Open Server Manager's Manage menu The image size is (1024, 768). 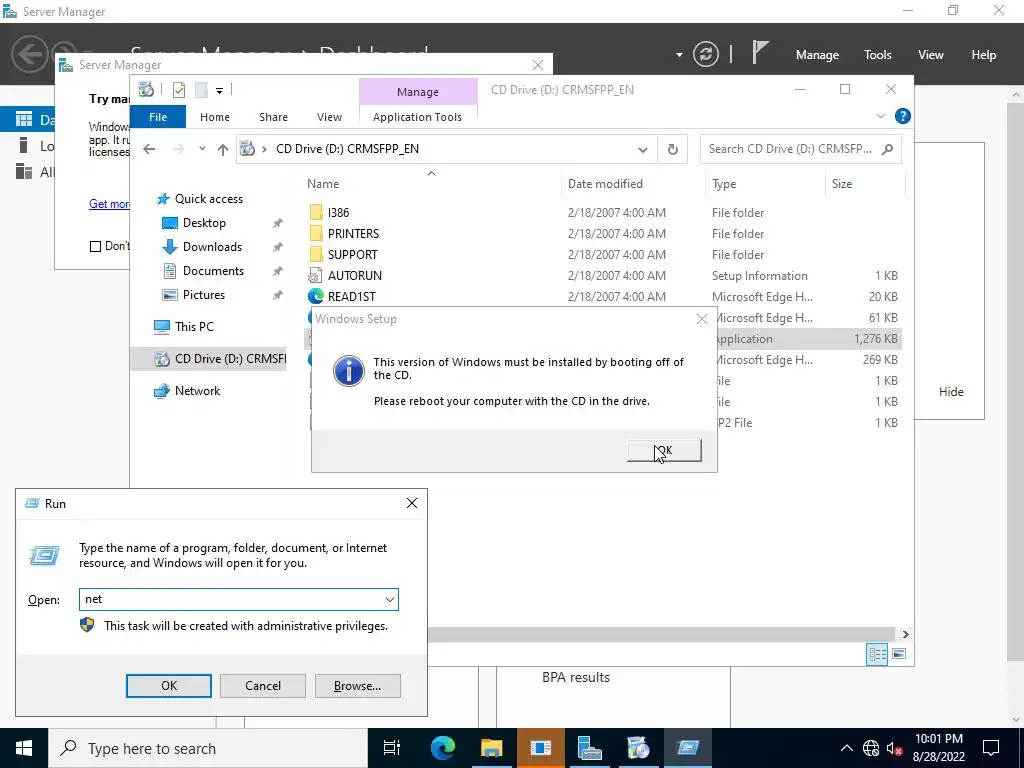click(x=817, y=55)
